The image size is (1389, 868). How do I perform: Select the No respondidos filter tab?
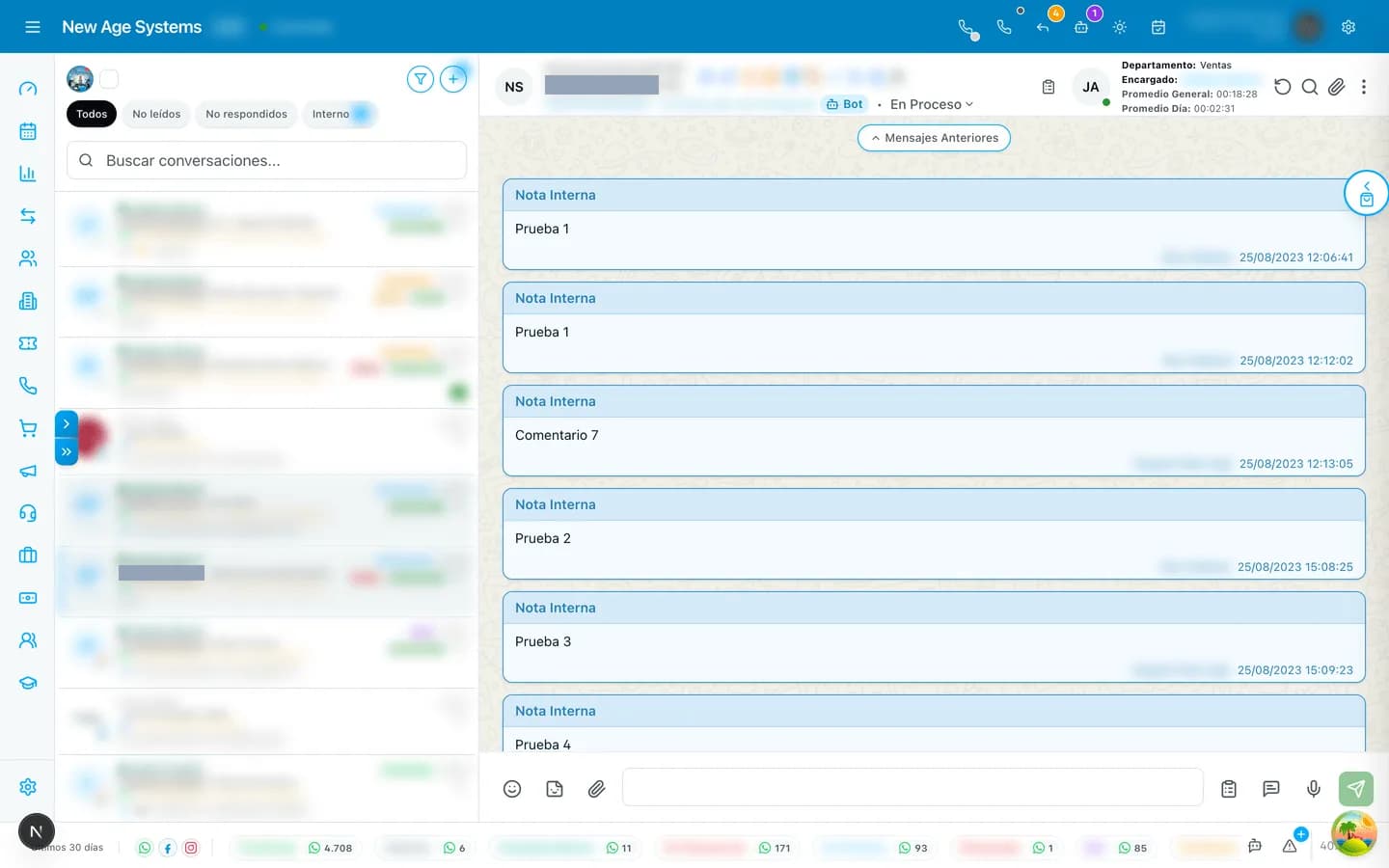(246, 114)
